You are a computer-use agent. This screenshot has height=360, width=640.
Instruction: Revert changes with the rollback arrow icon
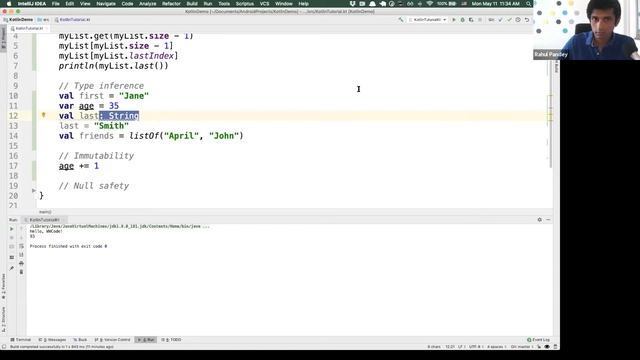pos(527,20)
